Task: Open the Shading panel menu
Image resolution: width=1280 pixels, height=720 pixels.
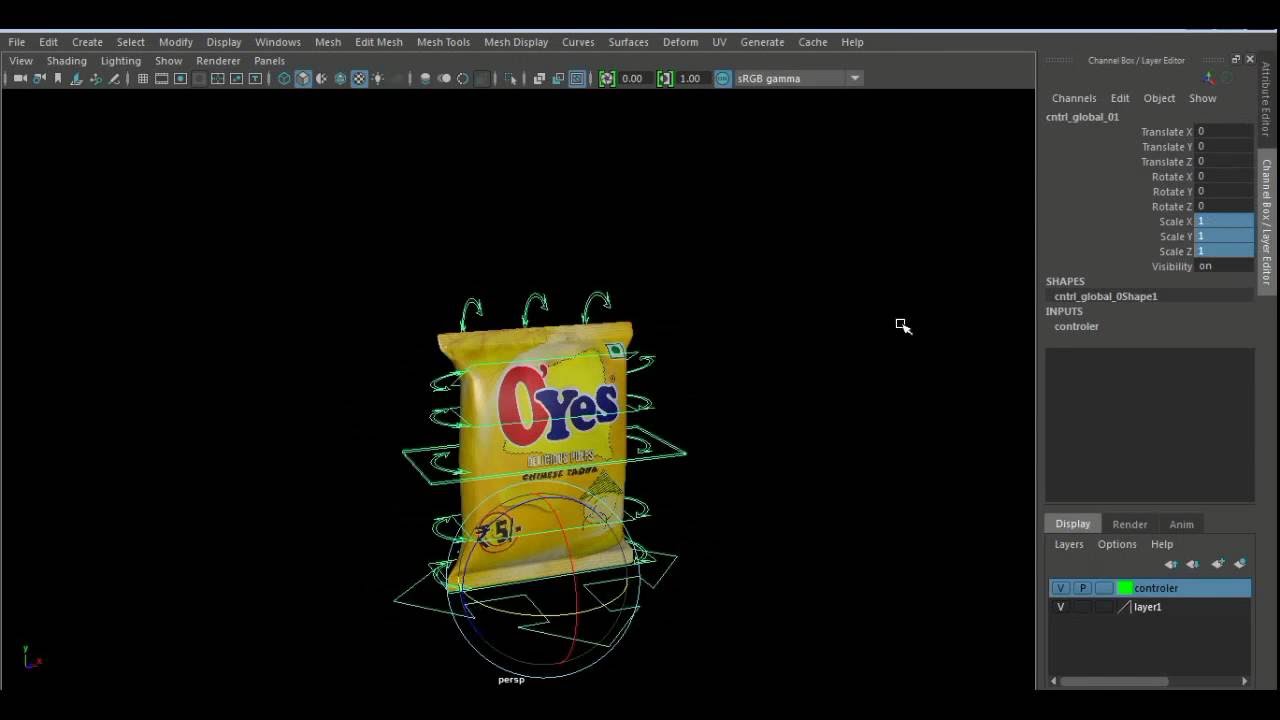Action: (66, 61)
